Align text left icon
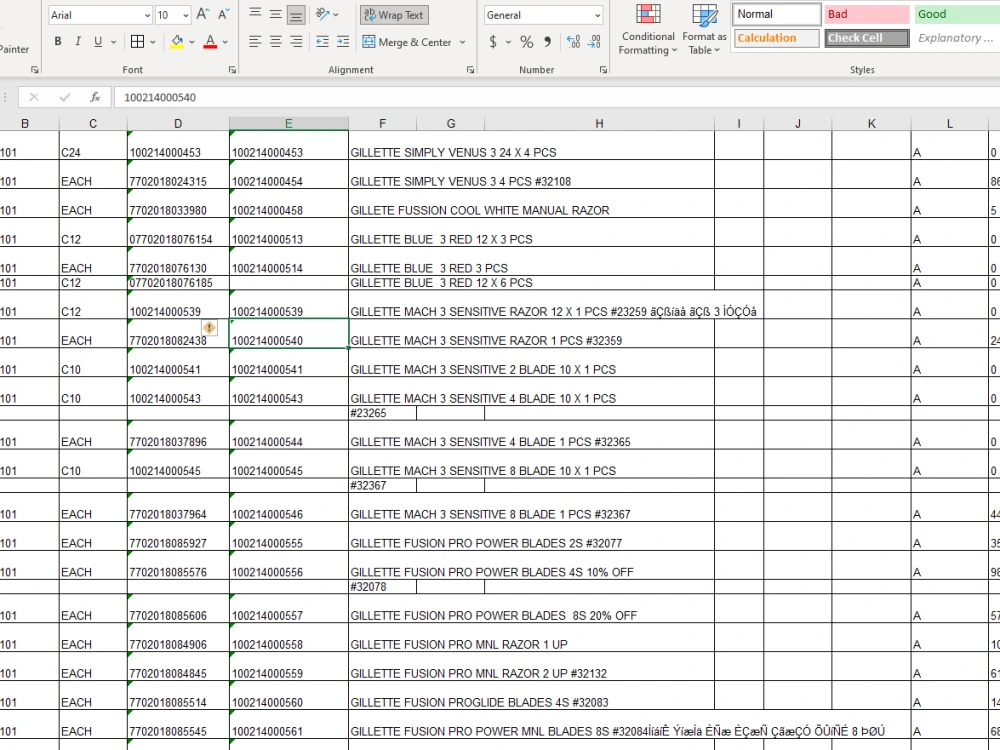 coord(254,42)
